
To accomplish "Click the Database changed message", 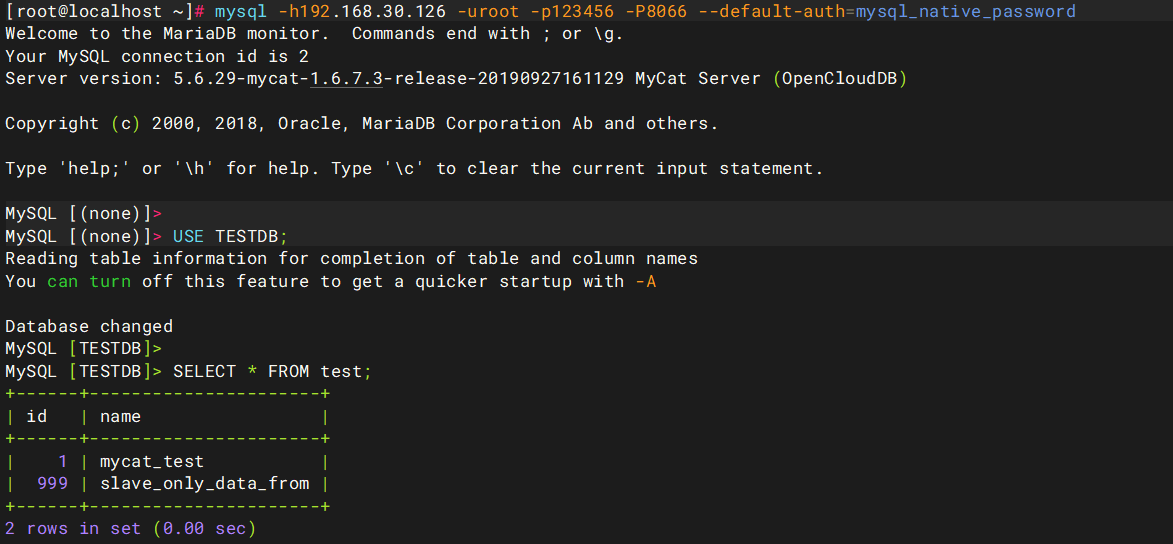I will coord(89,326).
